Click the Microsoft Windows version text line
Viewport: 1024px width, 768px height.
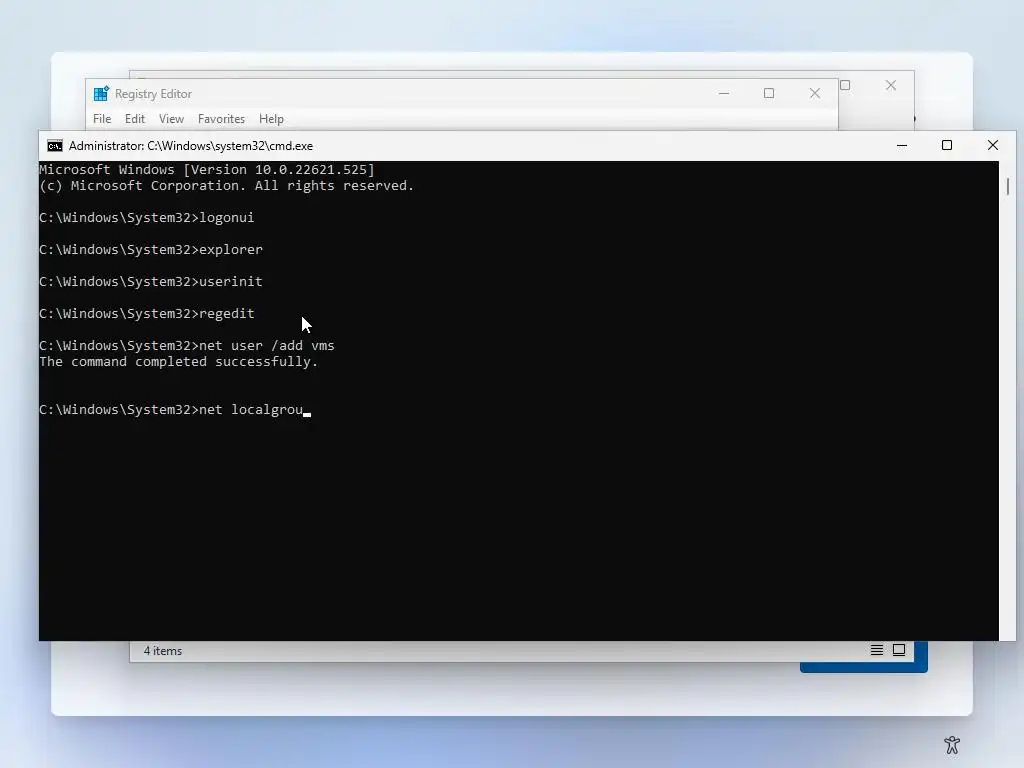(207, 170)
